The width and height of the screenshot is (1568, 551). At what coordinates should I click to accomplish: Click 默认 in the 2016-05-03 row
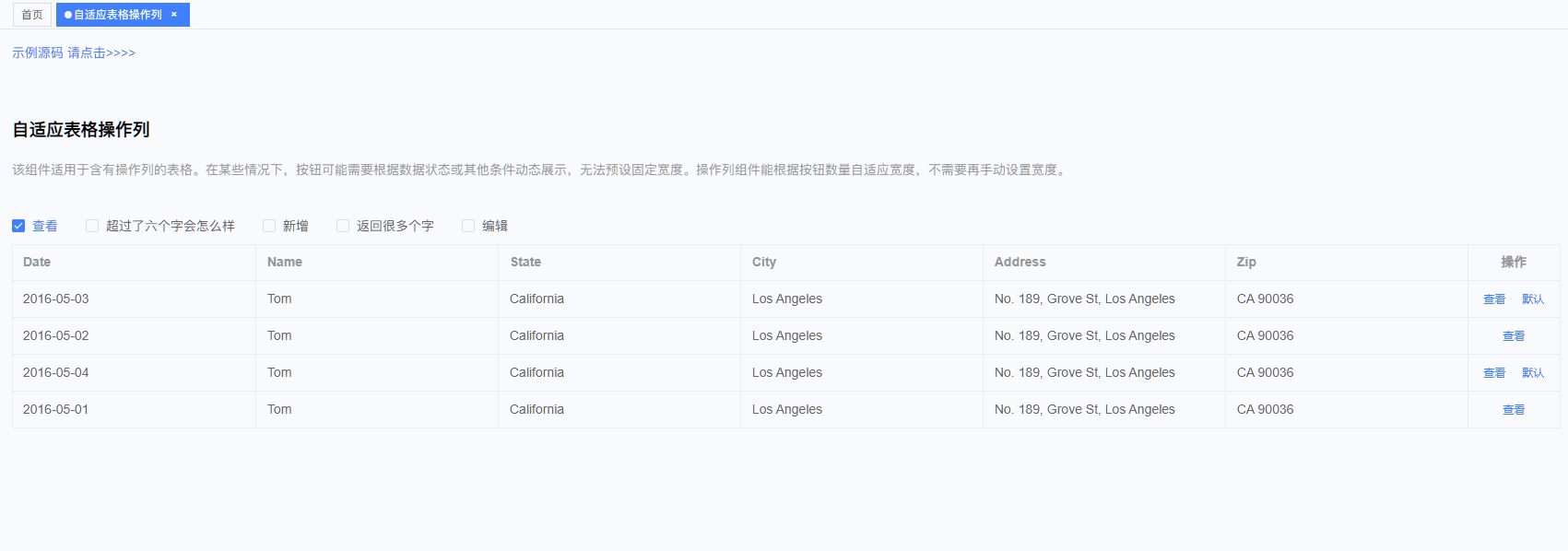1533,299
